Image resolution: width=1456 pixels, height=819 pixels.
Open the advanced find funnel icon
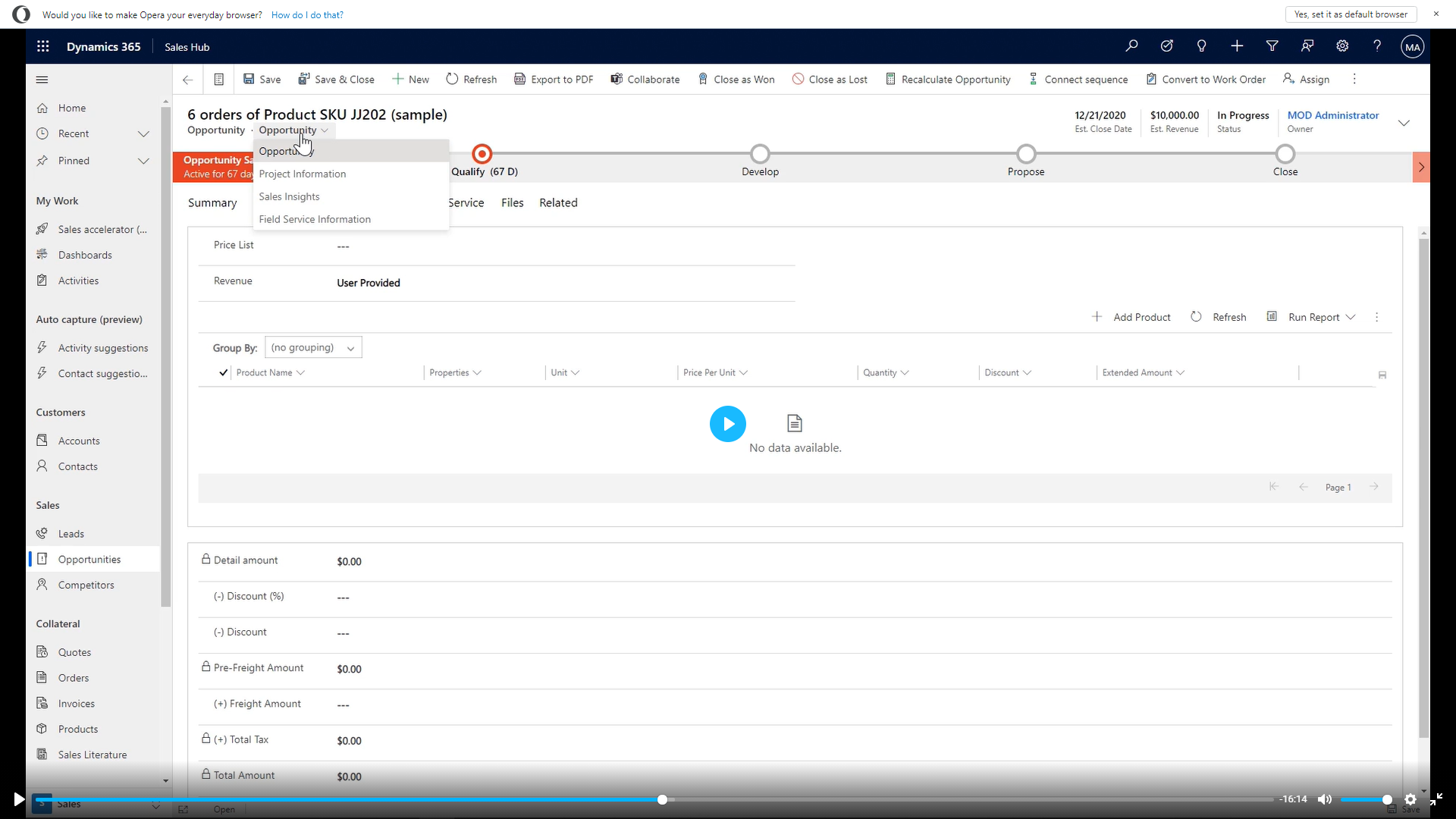(1272, 46)
